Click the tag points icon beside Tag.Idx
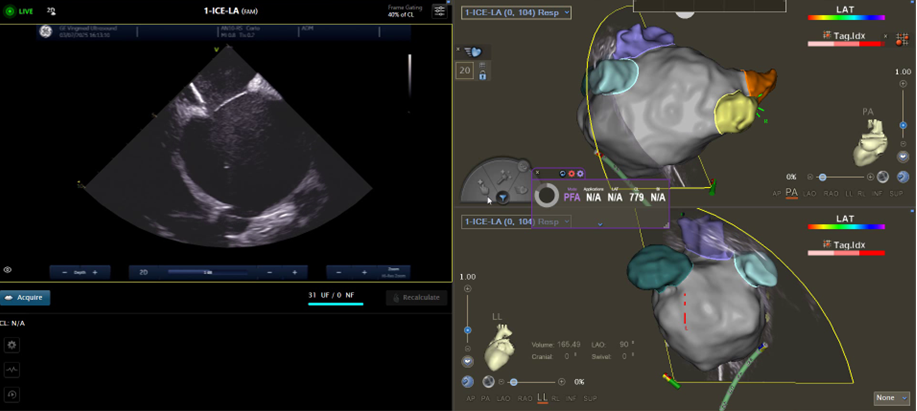 coord(906,40)
